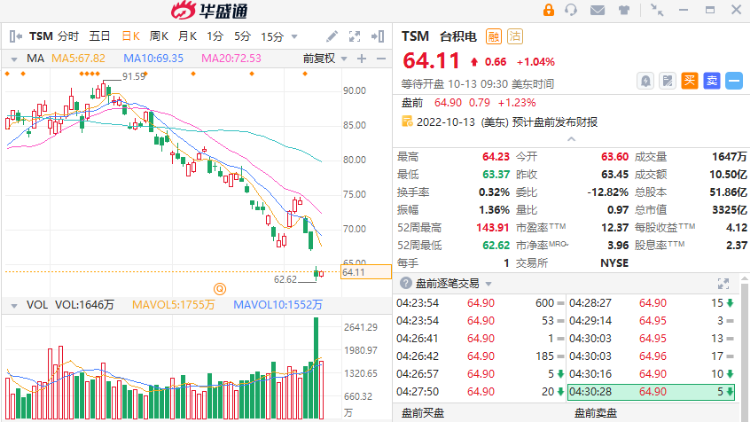Expand the tick trades list panel
The width and height of the screenshot is (750, 422).
tap(723, 283)
